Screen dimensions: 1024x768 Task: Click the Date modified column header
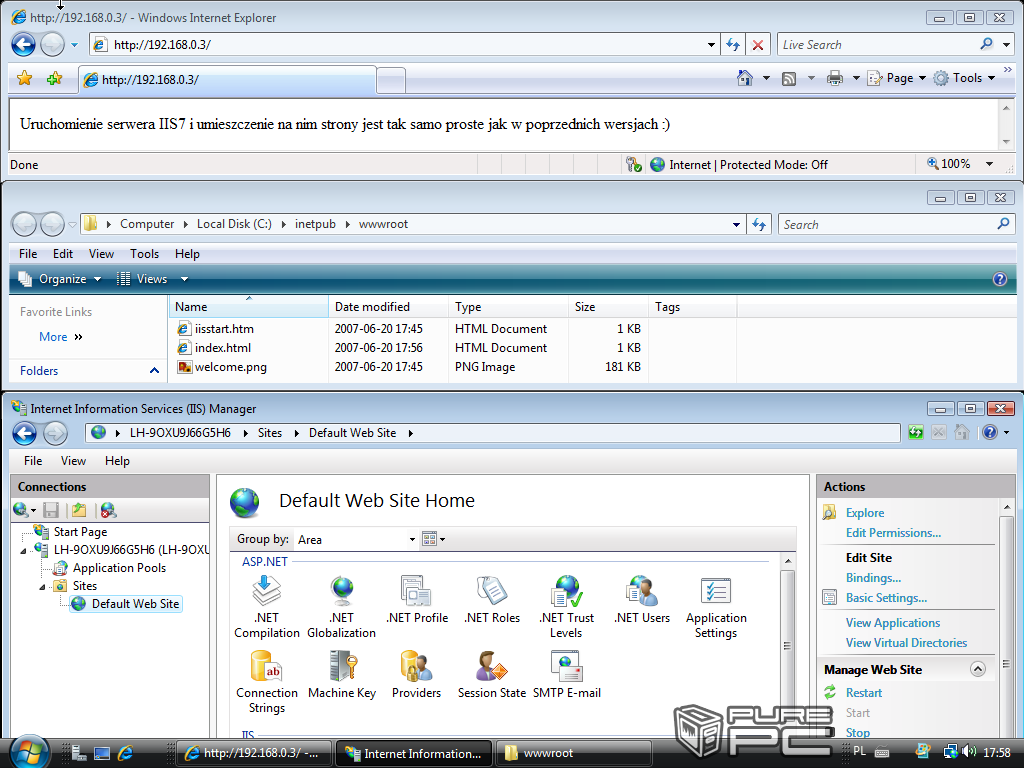coord(388,307)
